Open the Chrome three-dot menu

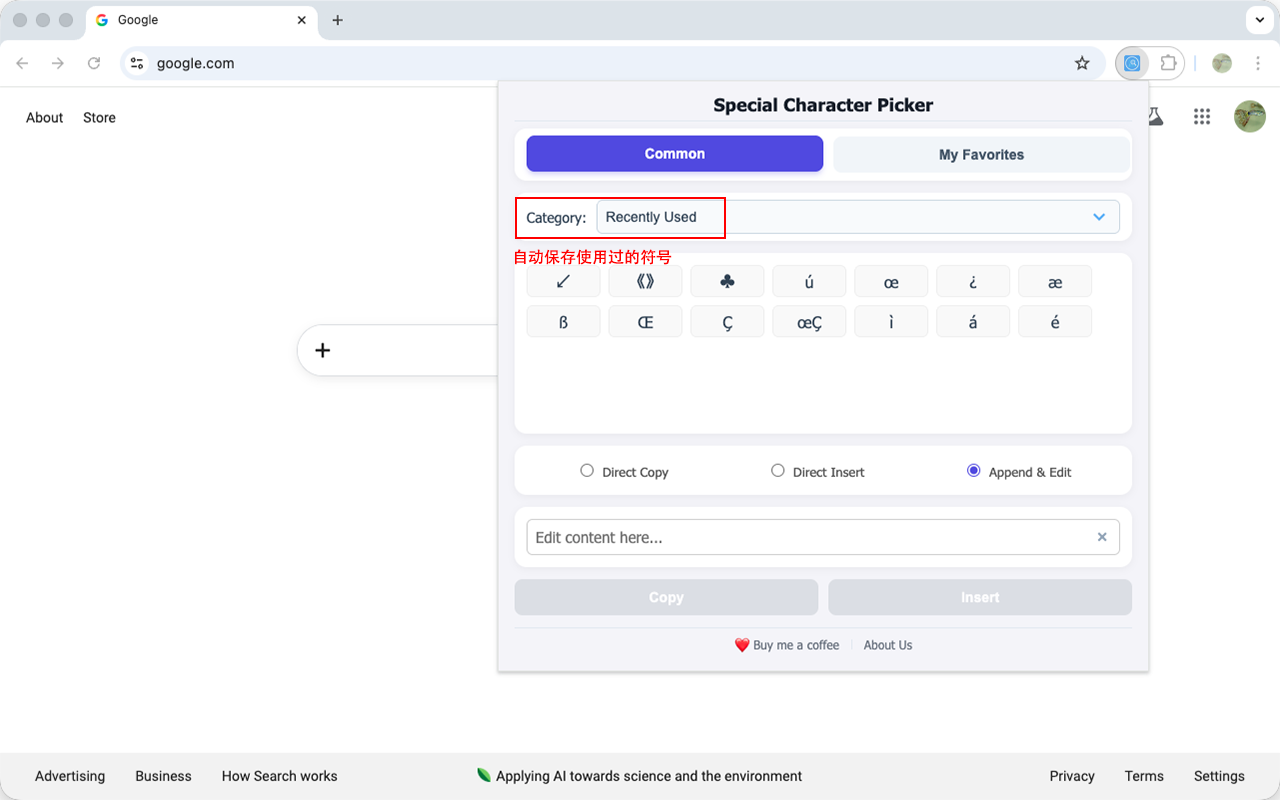coord(1258,63)
